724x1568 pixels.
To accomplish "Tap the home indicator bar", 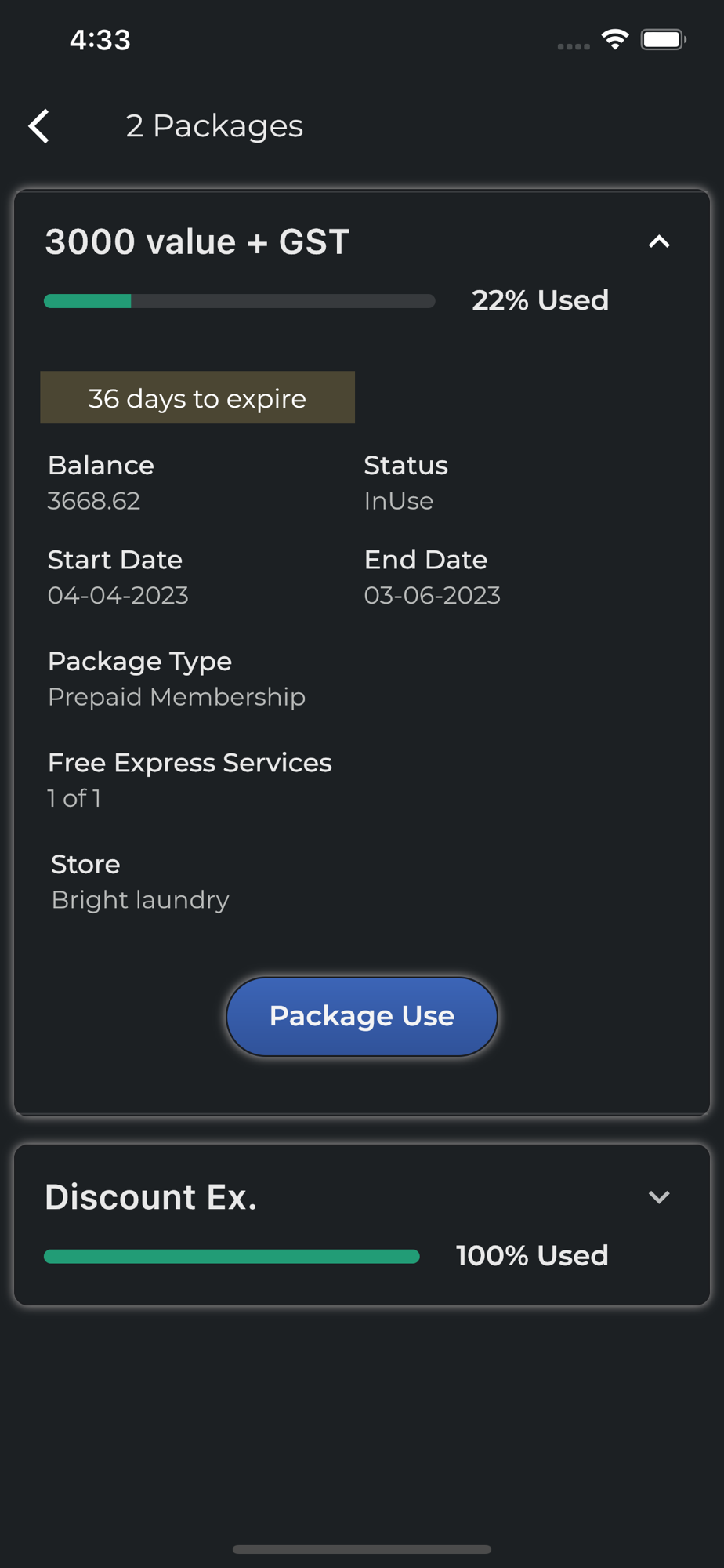I will [x=362, y=1549].
